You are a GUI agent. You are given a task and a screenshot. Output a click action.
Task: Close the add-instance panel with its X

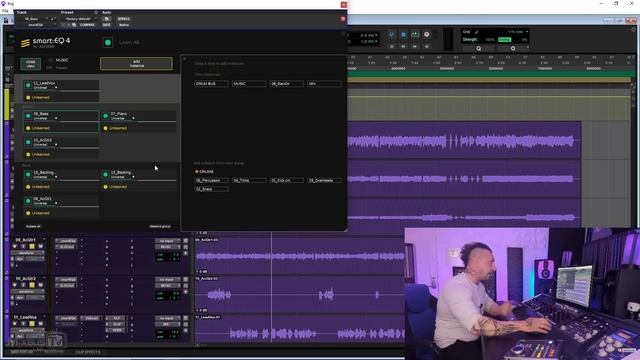(184, 59)
